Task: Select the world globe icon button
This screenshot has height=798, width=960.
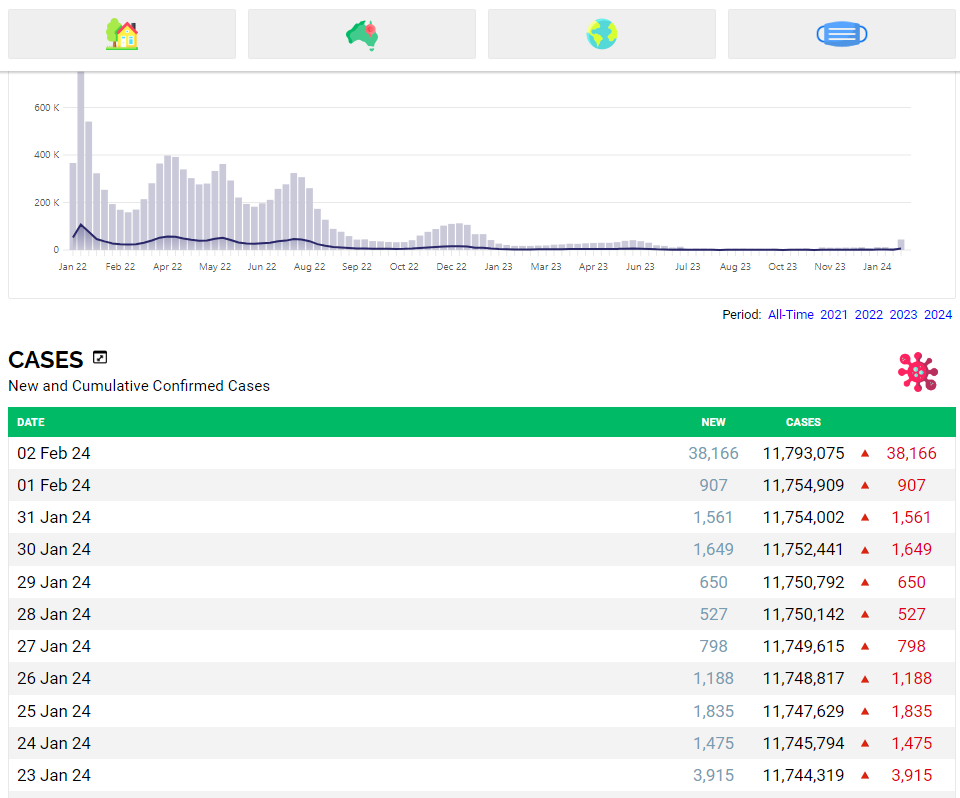Action: click(x=602, y=34)
